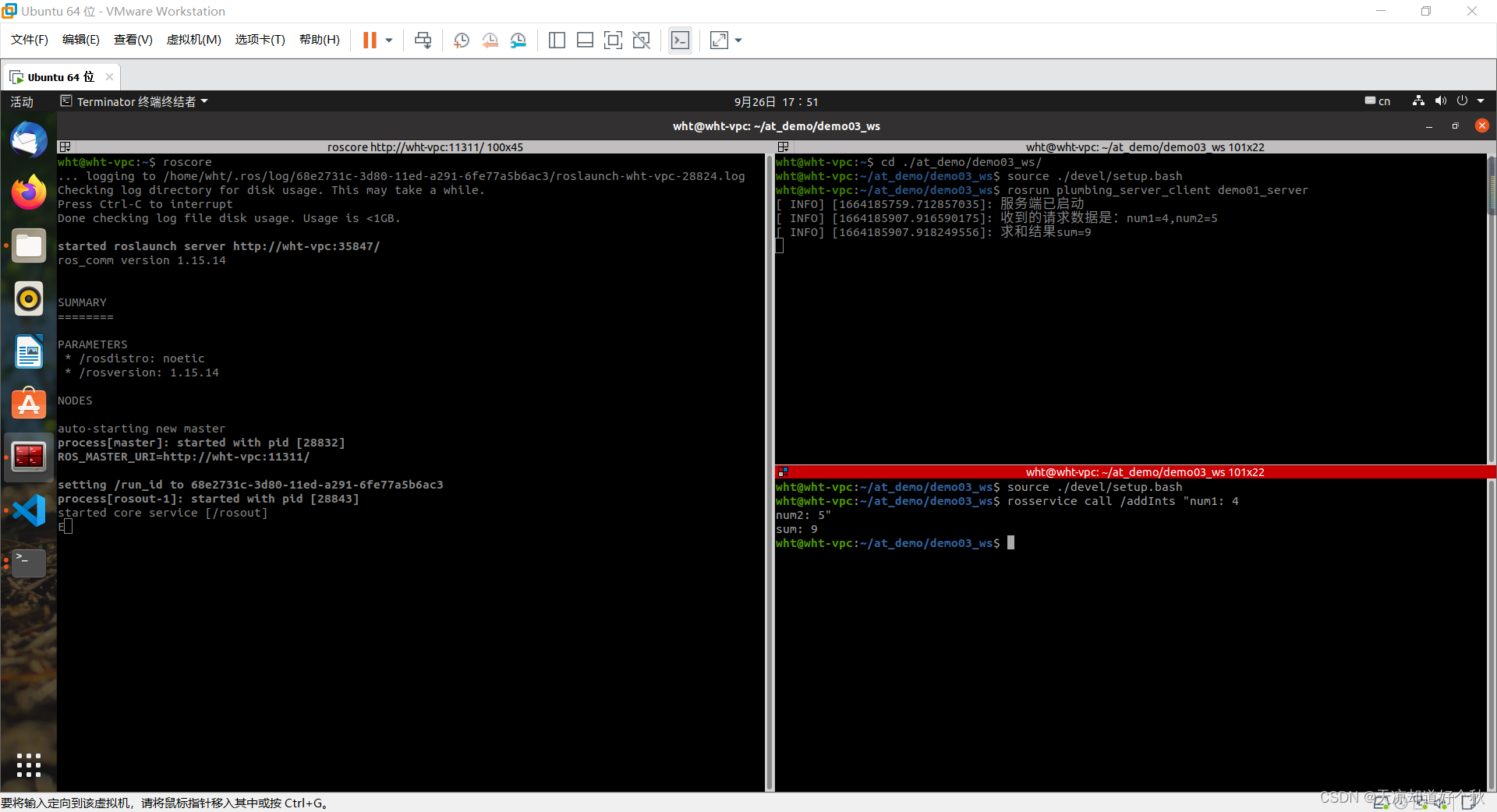Open the power options dropdown arrow beside pause
The height and width of the screenshot is (812, 1497).
point(389,41)
